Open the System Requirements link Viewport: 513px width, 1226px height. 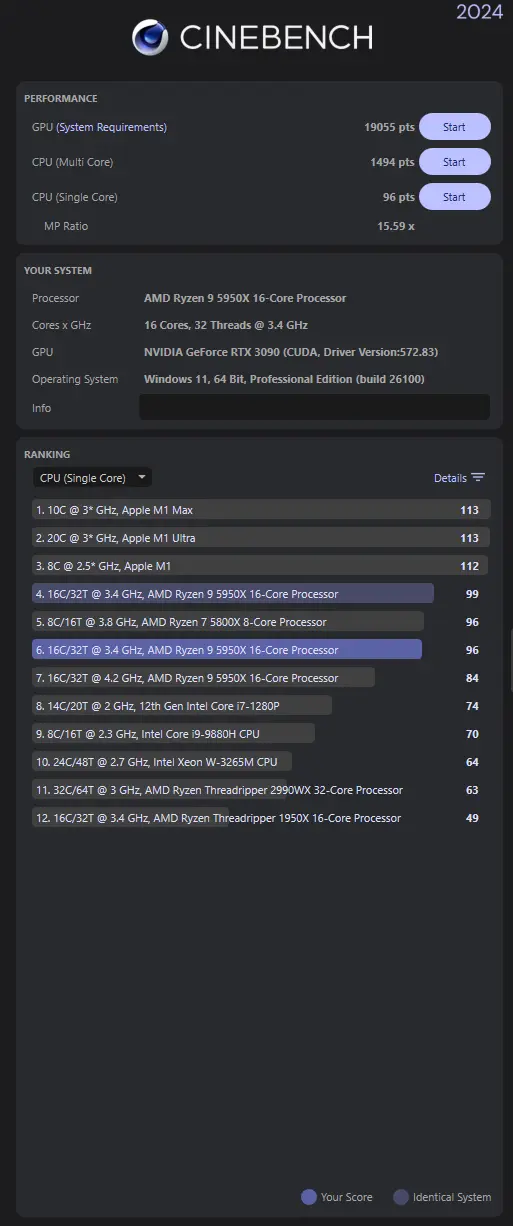point(112,127)
